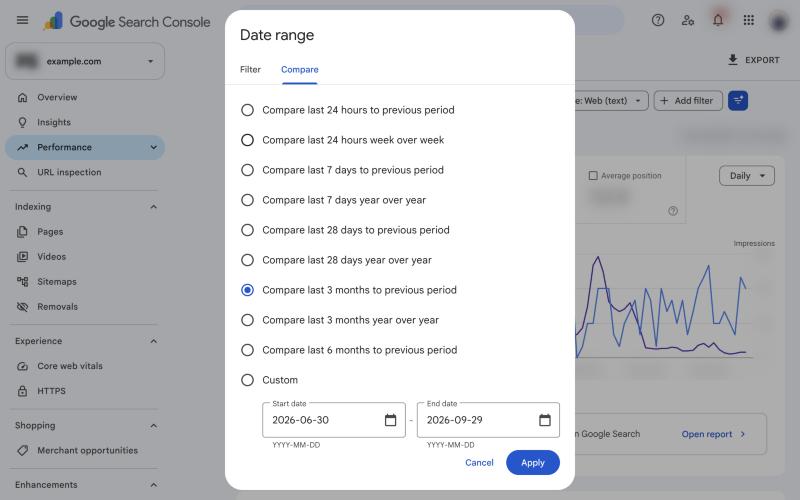Open the notifications bell

click(x=718, y=20)
